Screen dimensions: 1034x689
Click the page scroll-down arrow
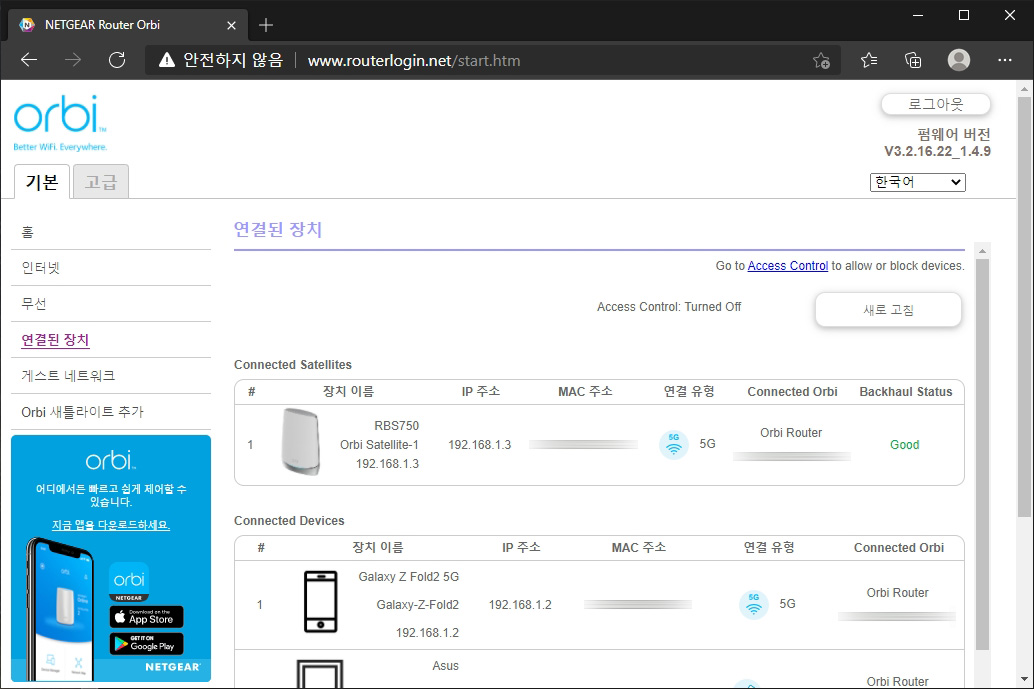pos(1024,679)
